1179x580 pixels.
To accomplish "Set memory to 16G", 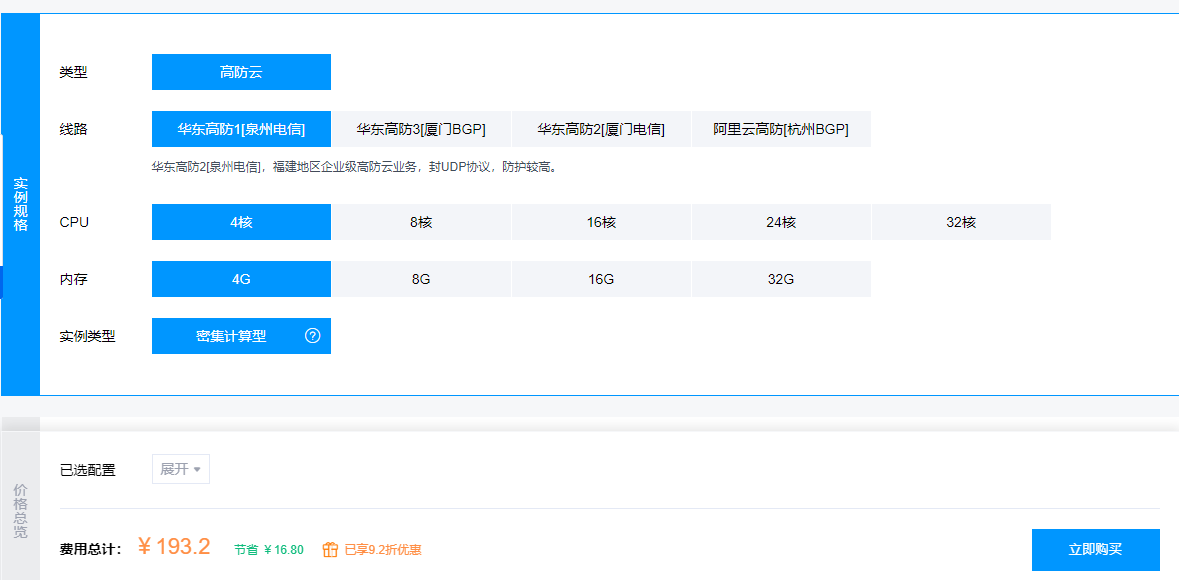I will [601, 279].
